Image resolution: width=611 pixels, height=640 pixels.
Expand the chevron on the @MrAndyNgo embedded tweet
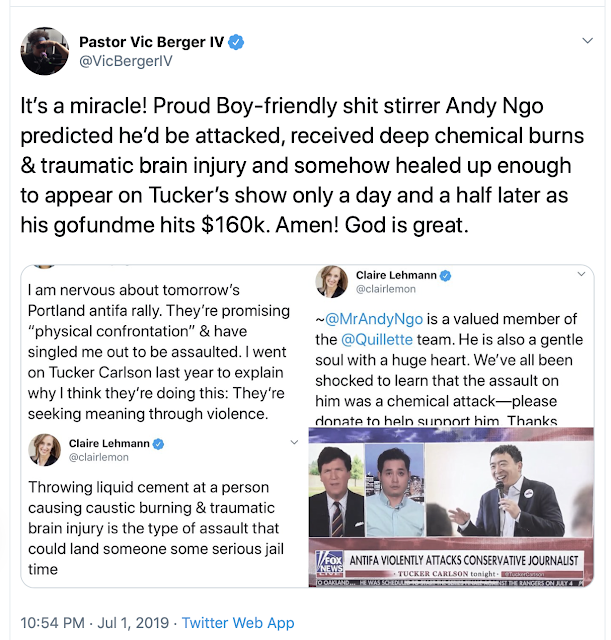pos(578,275)
